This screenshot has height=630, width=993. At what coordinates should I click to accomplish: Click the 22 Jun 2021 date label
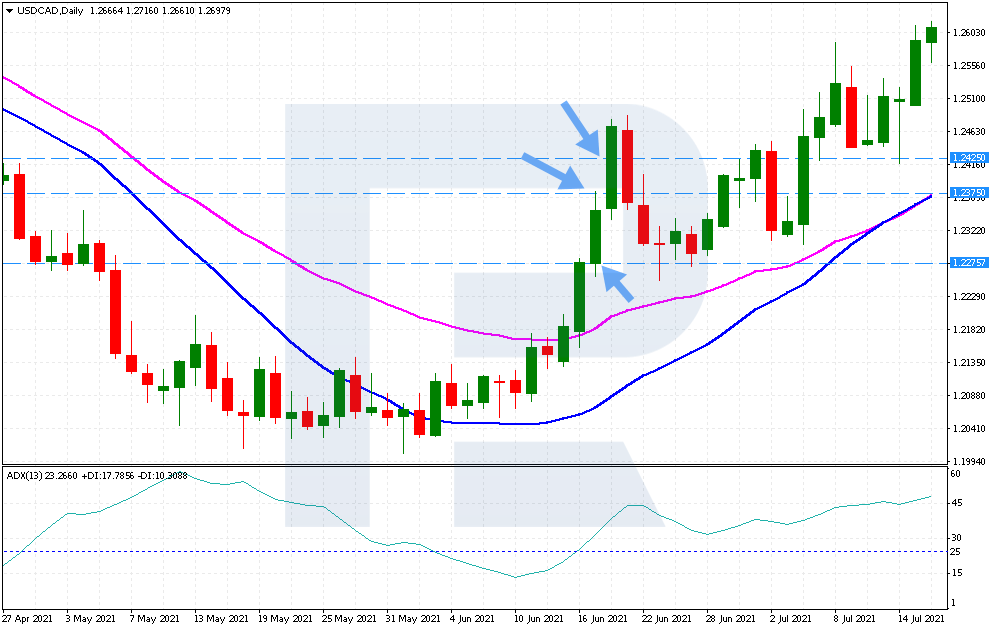point(667,619)
